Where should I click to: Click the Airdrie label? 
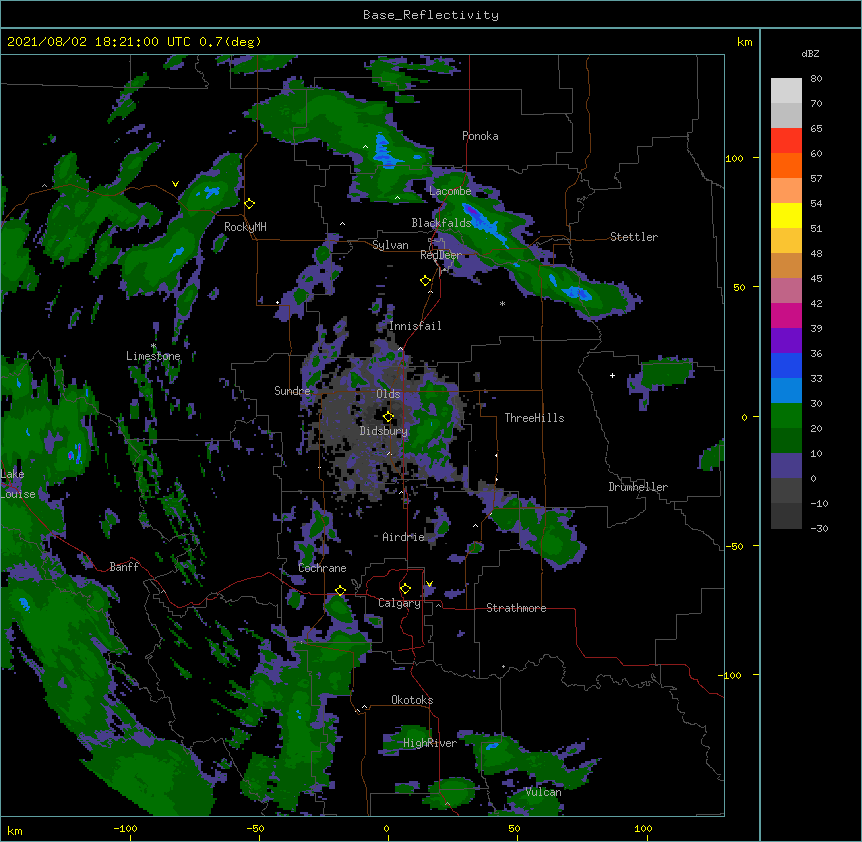[403, 537]
